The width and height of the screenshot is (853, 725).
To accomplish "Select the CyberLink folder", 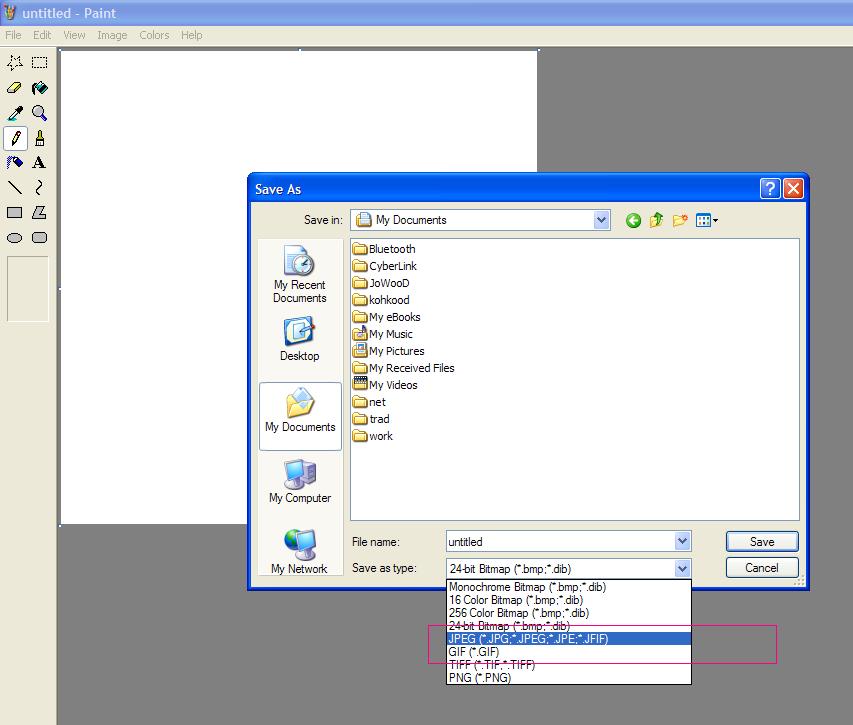I will click(385, 266).
